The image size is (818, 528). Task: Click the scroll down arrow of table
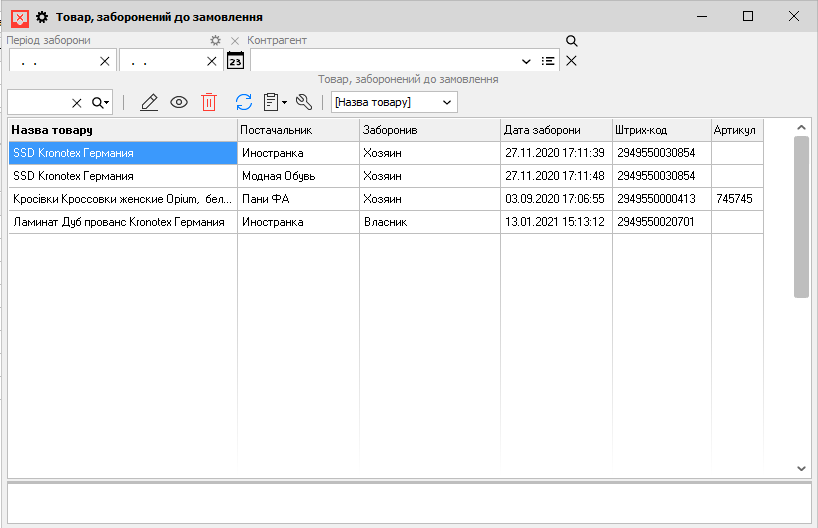(802, 468)
